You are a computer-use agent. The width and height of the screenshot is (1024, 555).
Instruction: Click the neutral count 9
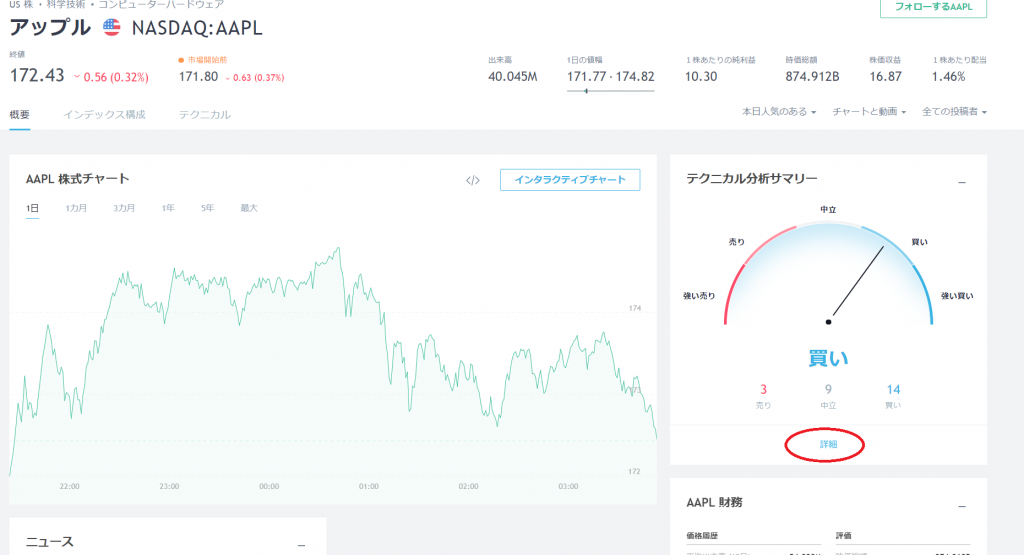point(828,390)
